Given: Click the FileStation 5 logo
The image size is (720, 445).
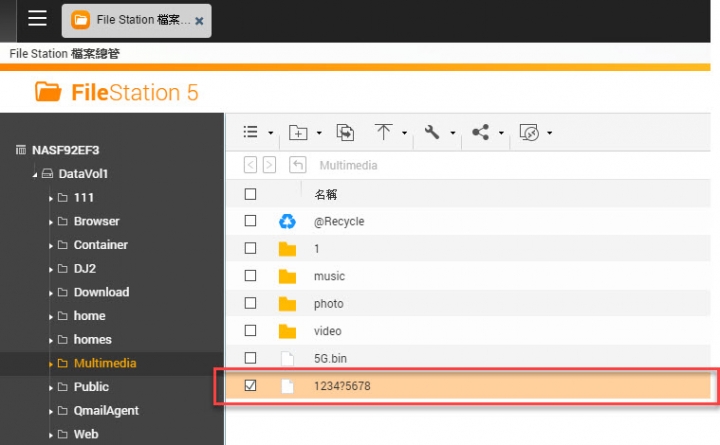Looking at the screenshot, I should pyautogui.click(x=117, y=92).
